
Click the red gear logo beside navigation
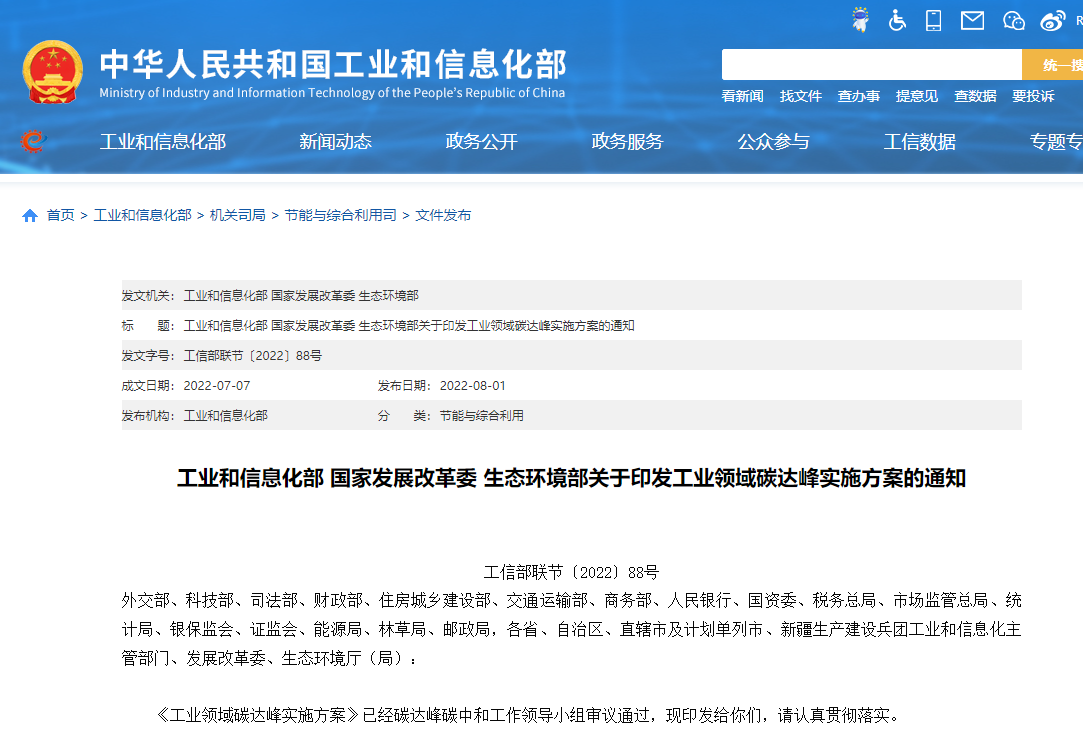click(x=34, y=142)
